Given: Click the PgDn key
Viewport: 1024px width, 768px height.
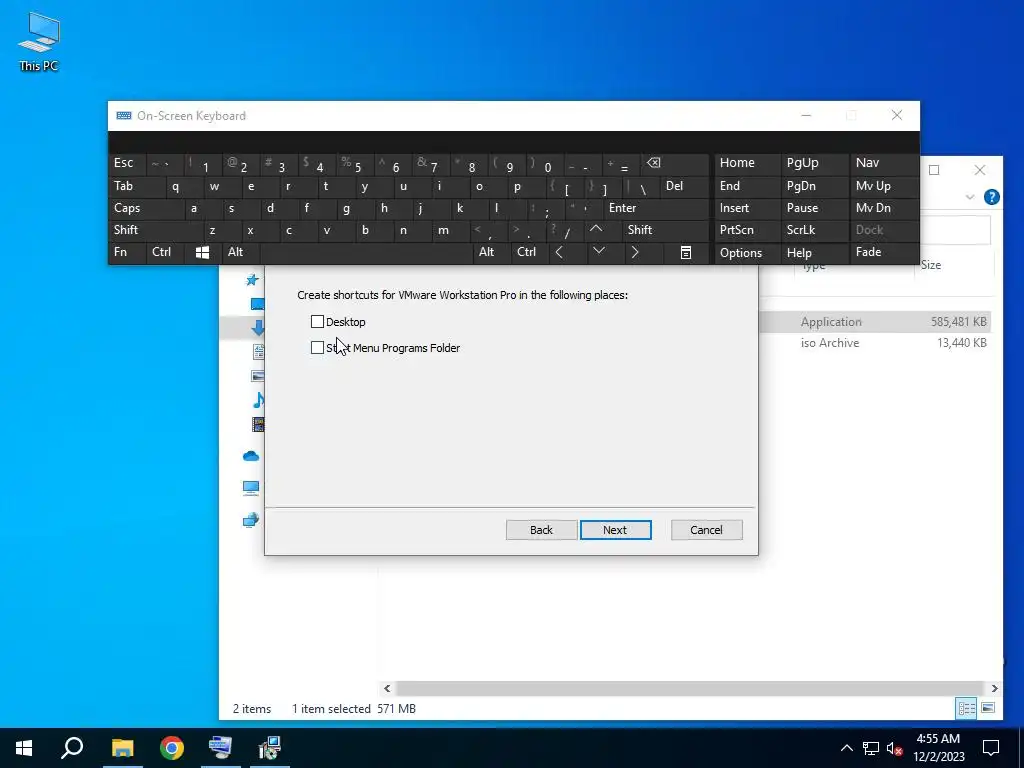Looking at the screenshot, I should (813, 187).
